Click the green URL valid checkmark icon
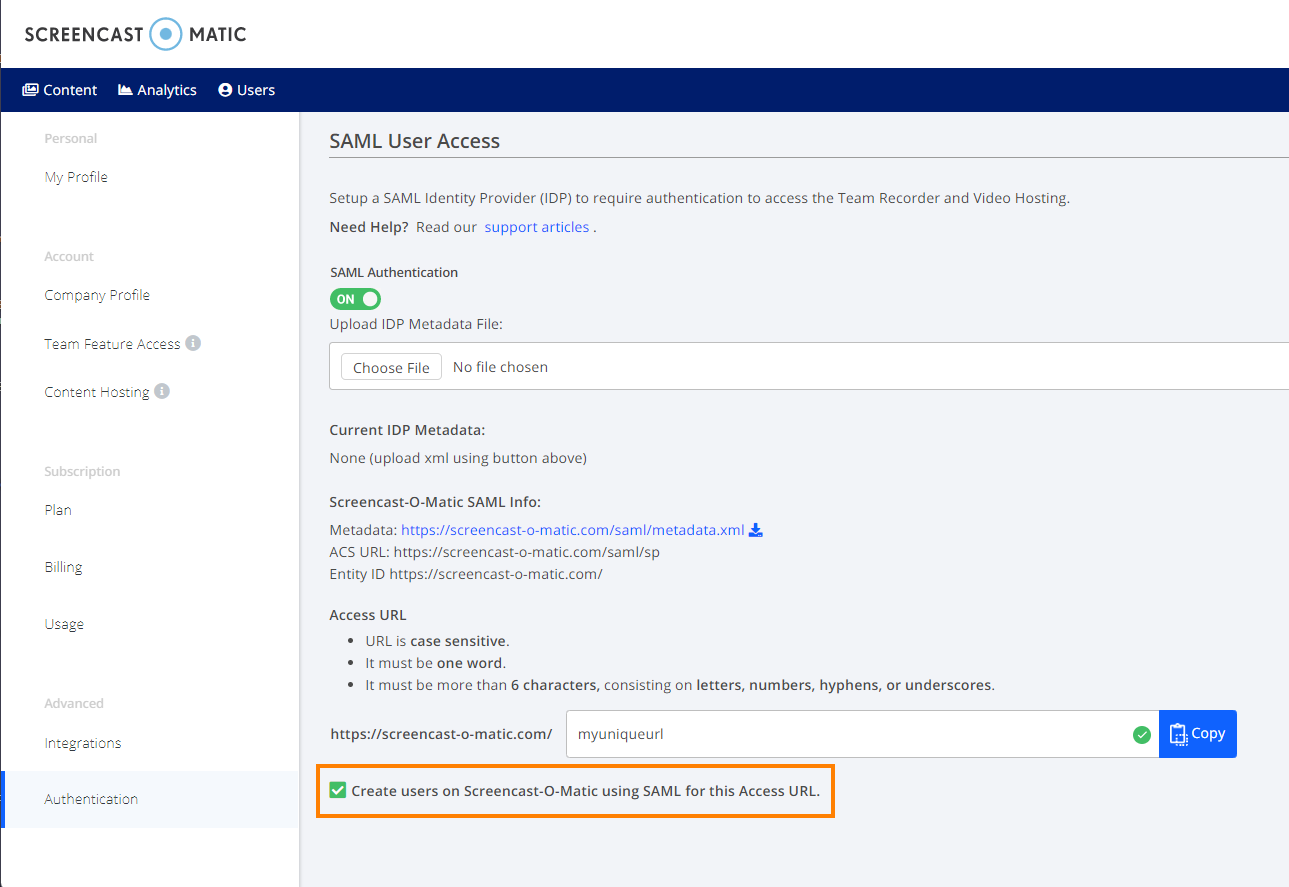Image resolution: width=1289 pixels, height=887 pixels. [x=1141, y=734]
